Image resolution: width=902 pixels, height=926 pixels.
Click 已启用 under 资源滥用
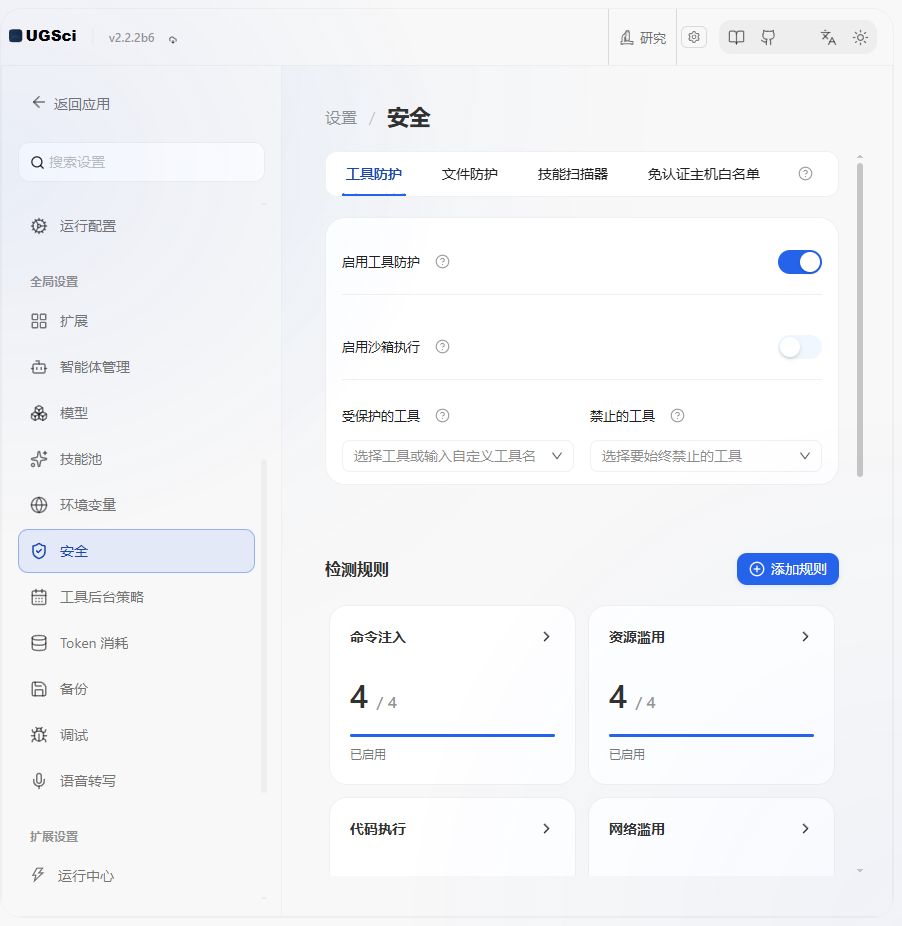[x=627, y=754]
